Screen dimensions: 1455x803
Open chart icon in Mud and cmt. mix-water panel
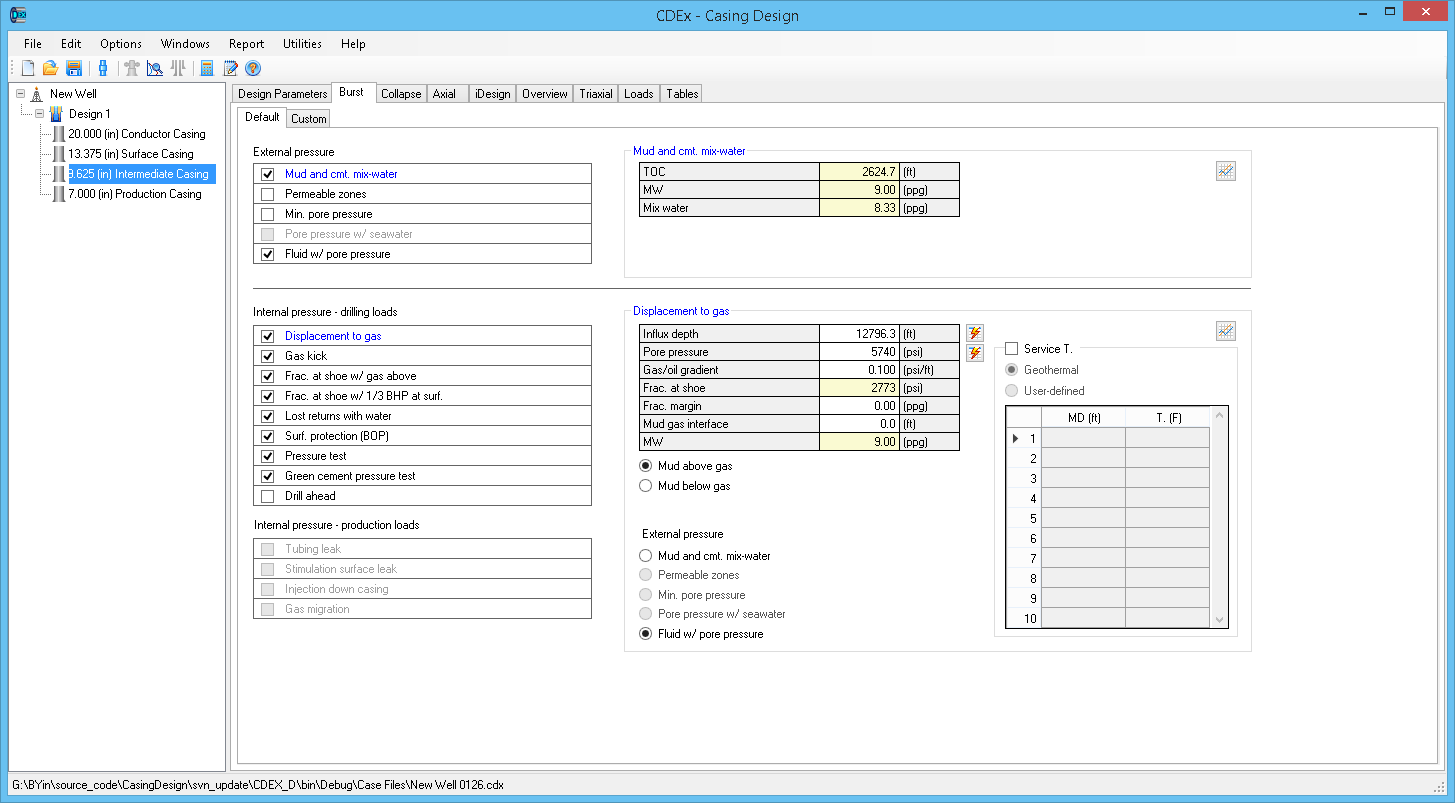point(1226,171)
